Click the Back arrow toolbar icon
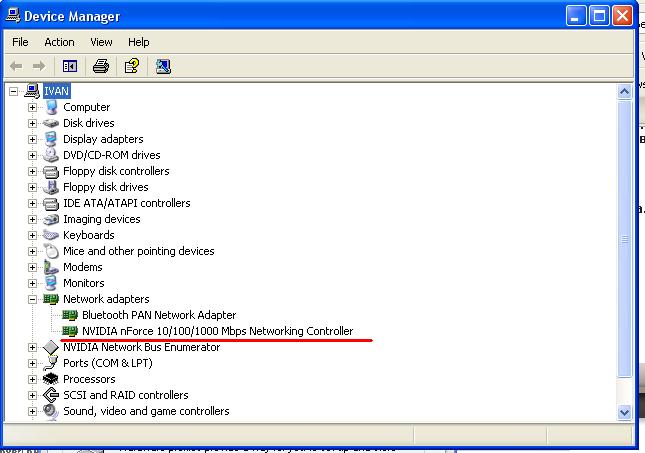The width and height of the screenshot is (645, 453). (16, 66)
